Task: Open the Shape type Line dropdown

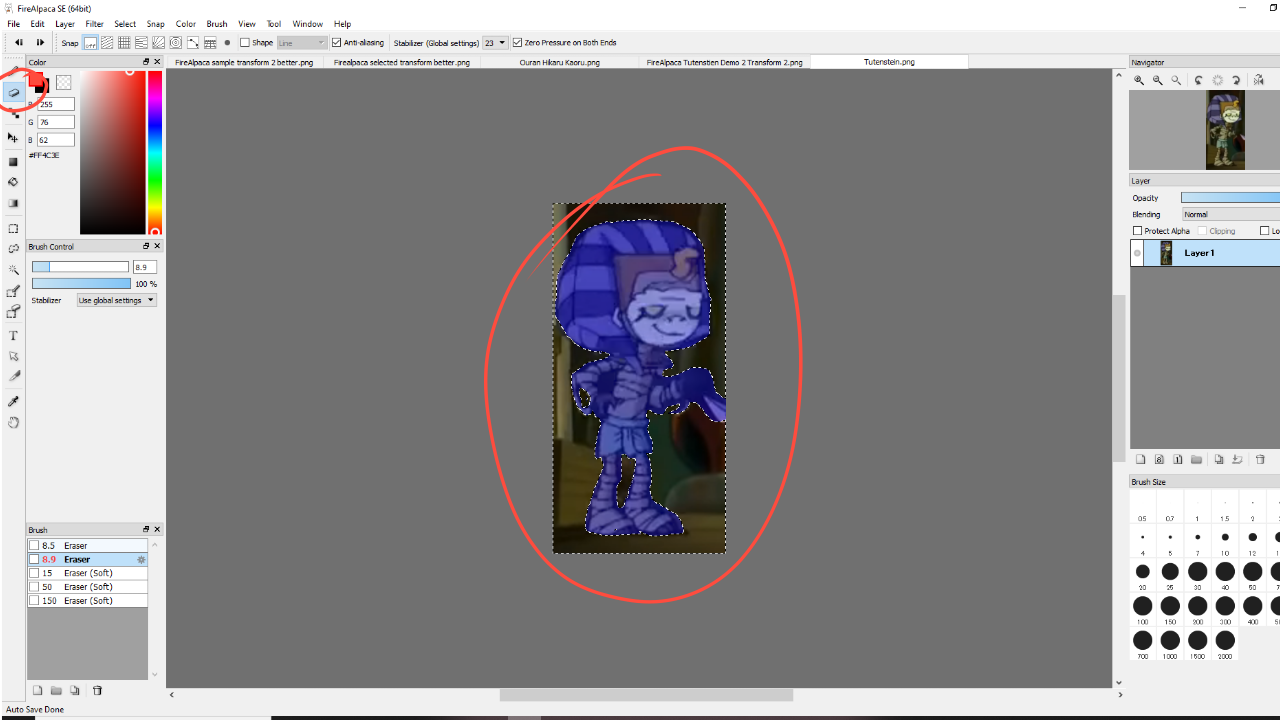Action: coord(302,43)
